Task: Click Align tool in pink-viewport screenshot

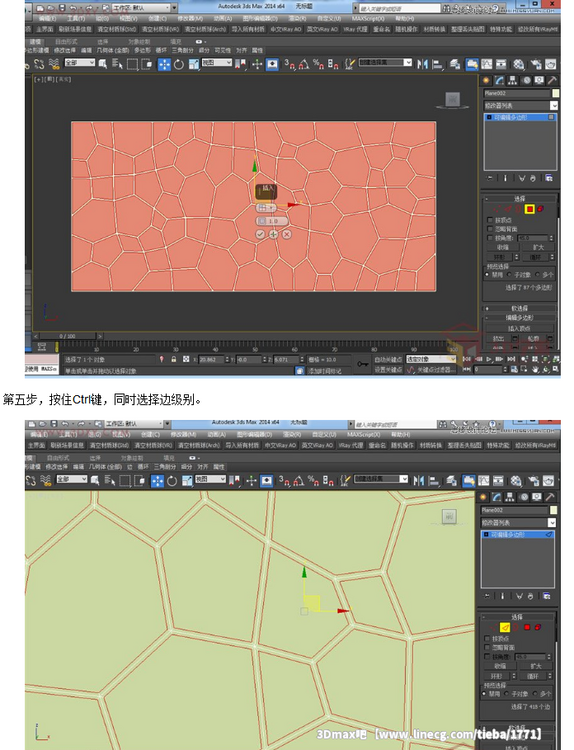Action: pyautogui.click(x=437, y=64)
